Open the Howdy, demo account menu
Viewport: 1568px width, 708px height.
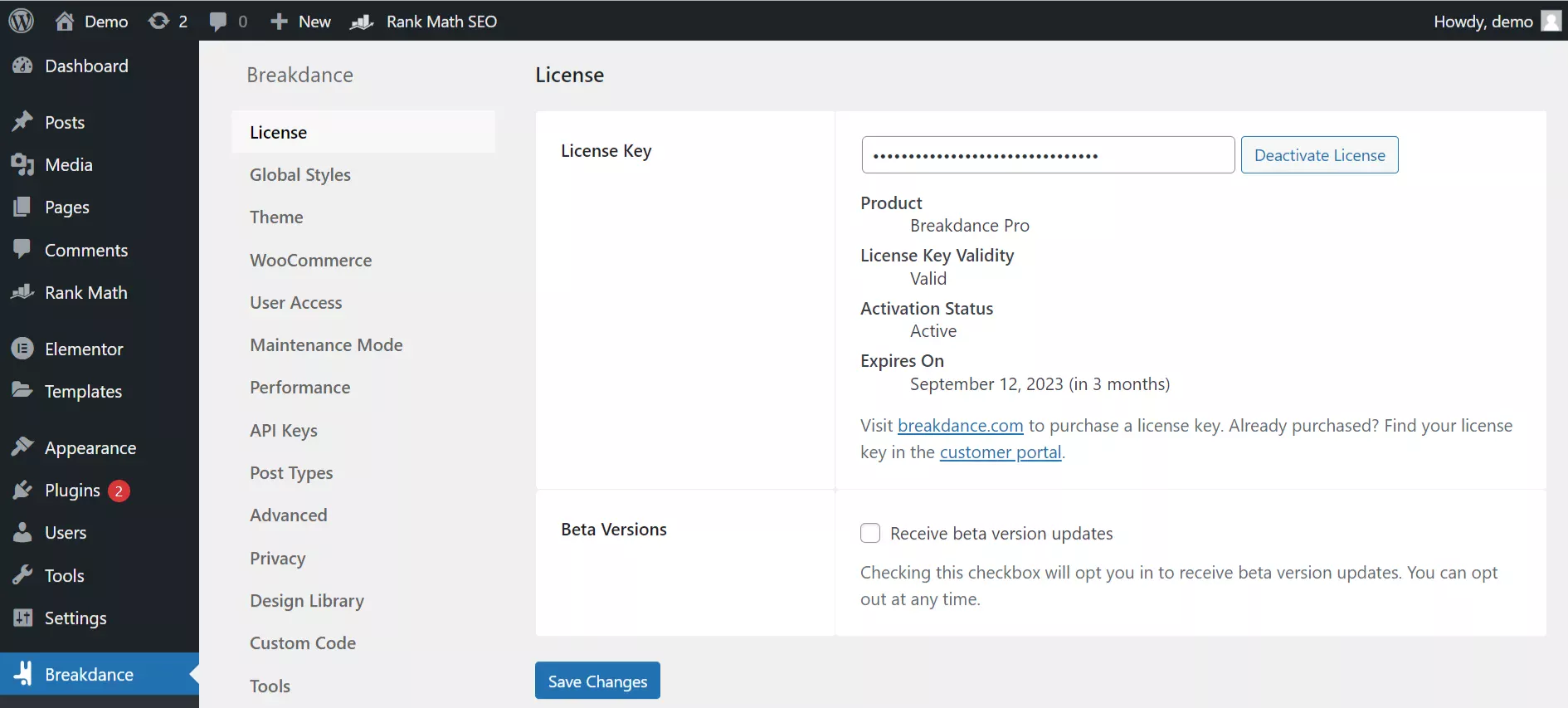point(1483,22)
